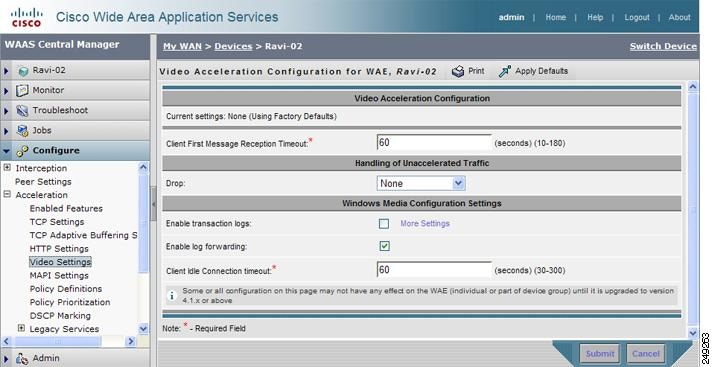Screen dimensions: 712x367
Task: Click the Apply Defaults icon
Action: [504, 71]
